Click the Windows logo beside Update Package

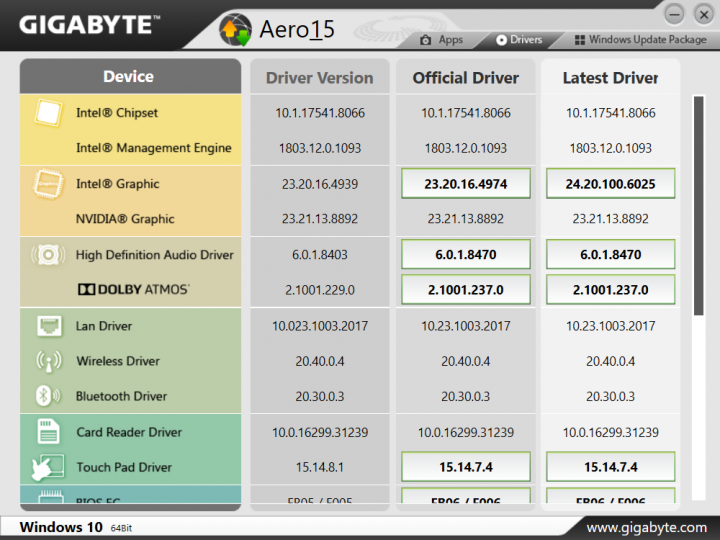click(x=580, y=40)
